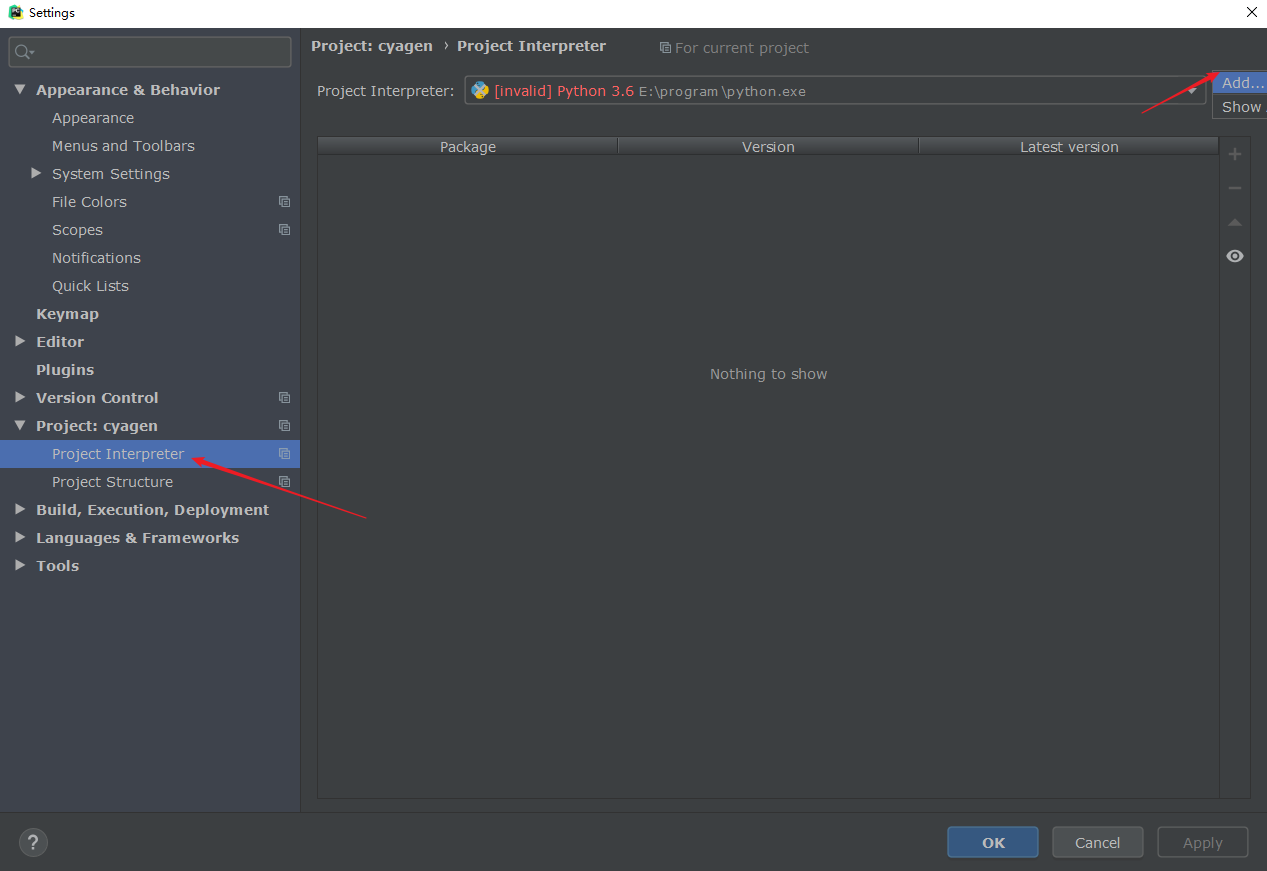Click the Apply button
Image resolution: width=1267 pixels, height=871 pixels.
pos(1203,842)
